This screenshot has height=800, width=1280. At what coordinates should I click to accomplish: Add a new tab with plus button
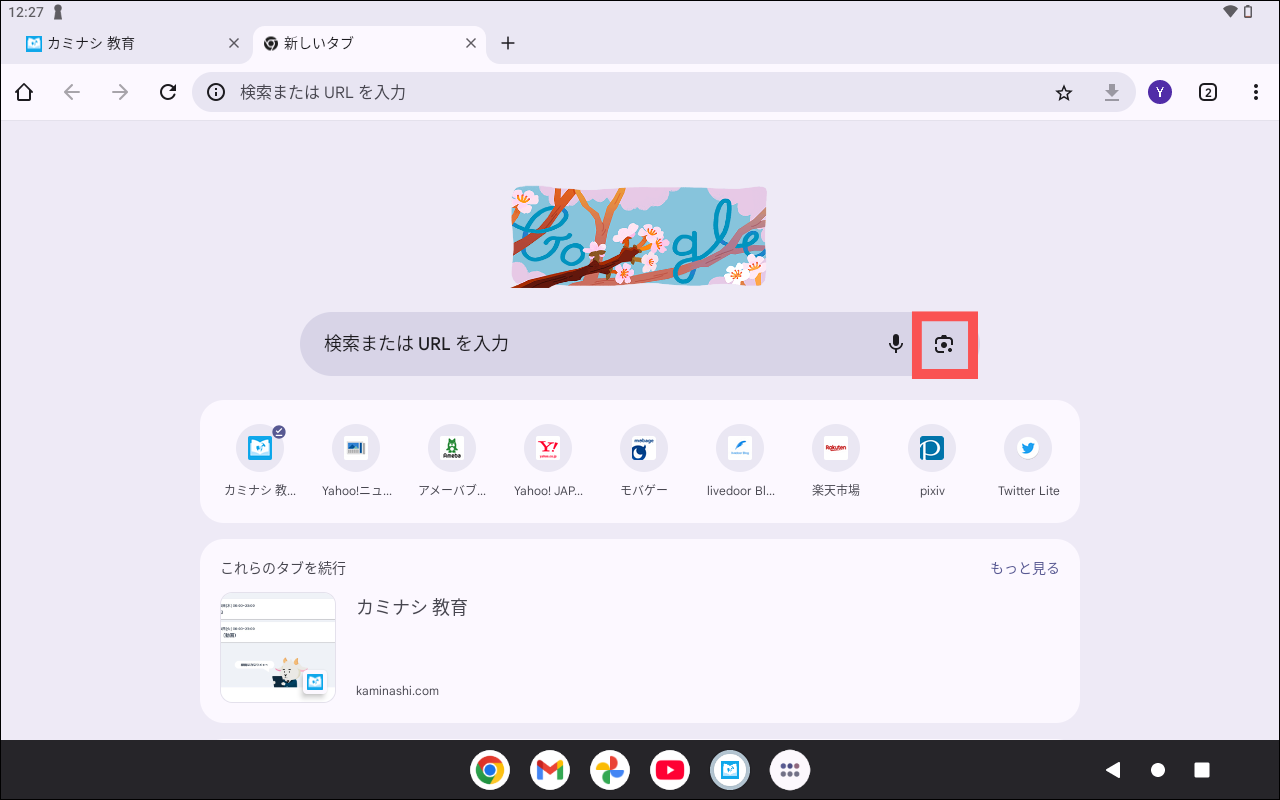pyautogui.click(x=508, y=44)
